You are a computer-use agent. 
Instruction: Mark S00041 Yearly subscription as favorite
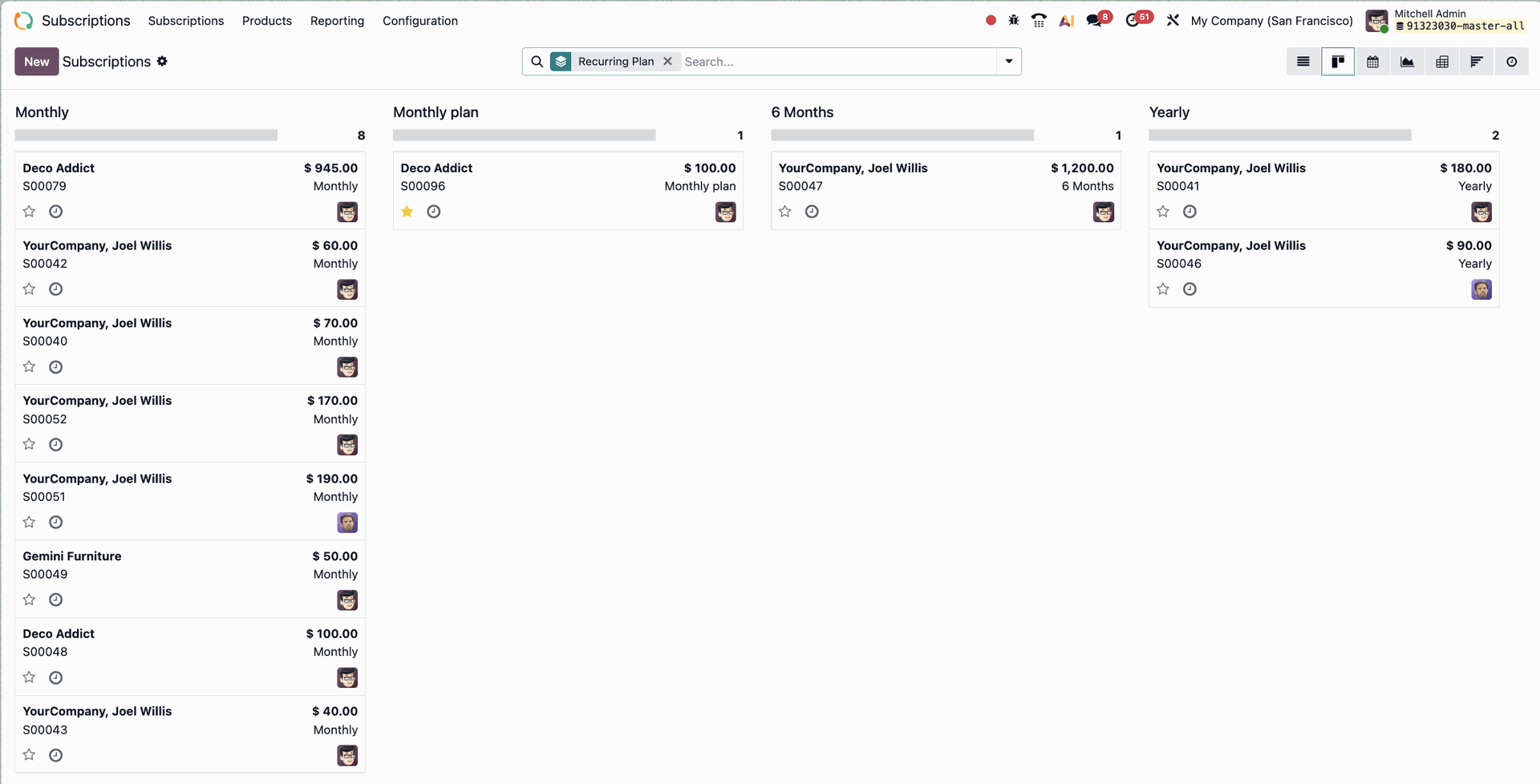1163,212
